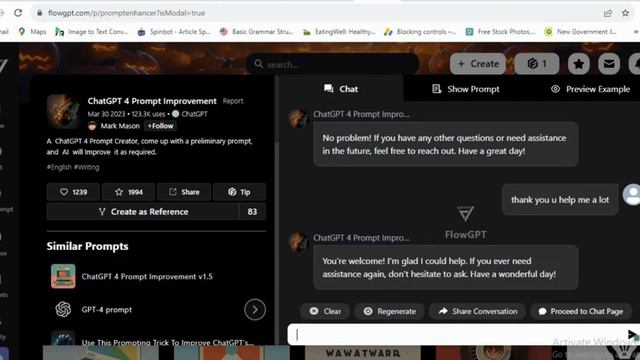The width and height of the screenshot is (640, 360).
Task: Click the v1.5 prompt thumbnail image
Action: (x=63, y=276)
